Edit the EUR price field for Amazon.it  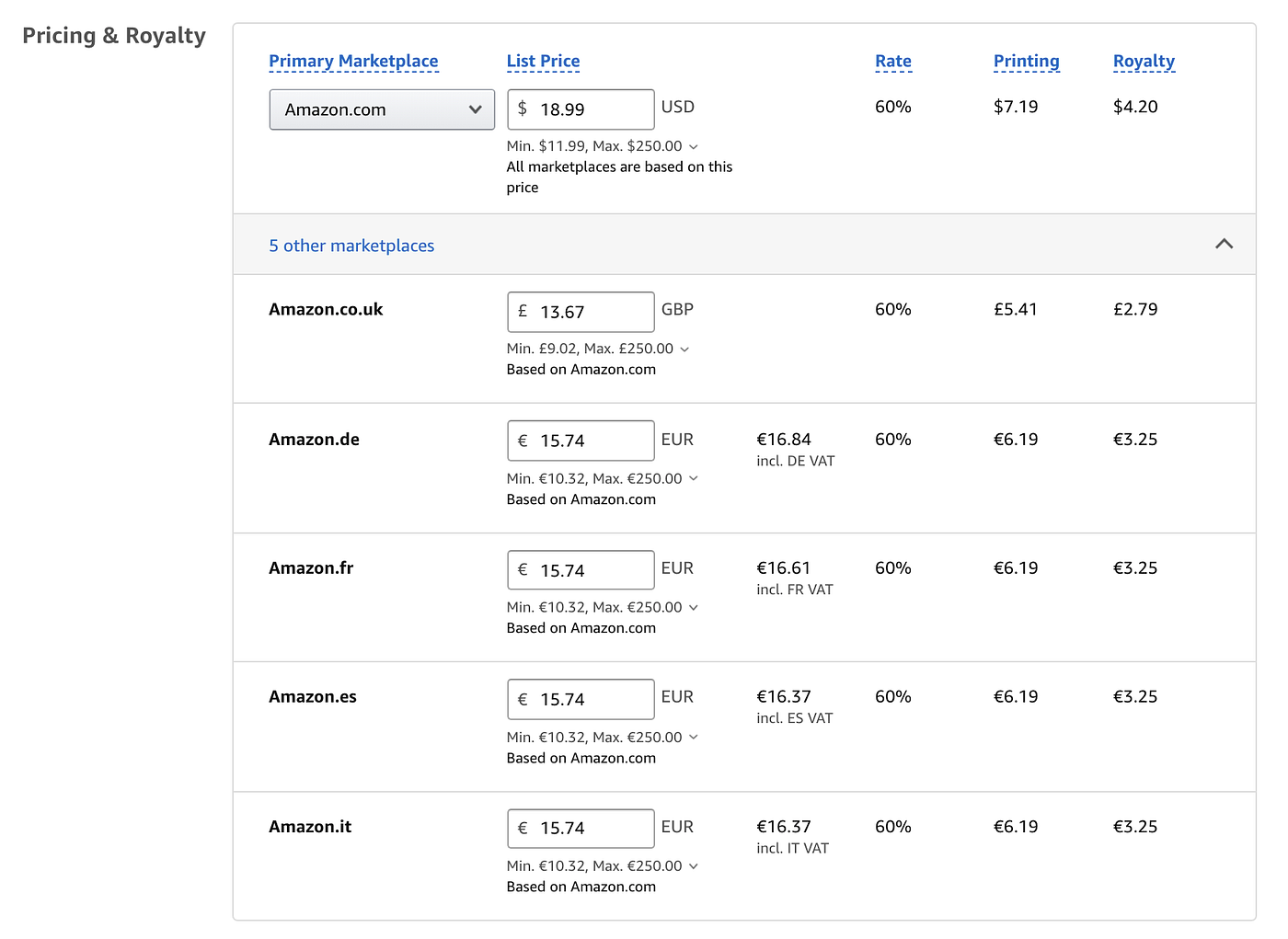pos(581,829)
